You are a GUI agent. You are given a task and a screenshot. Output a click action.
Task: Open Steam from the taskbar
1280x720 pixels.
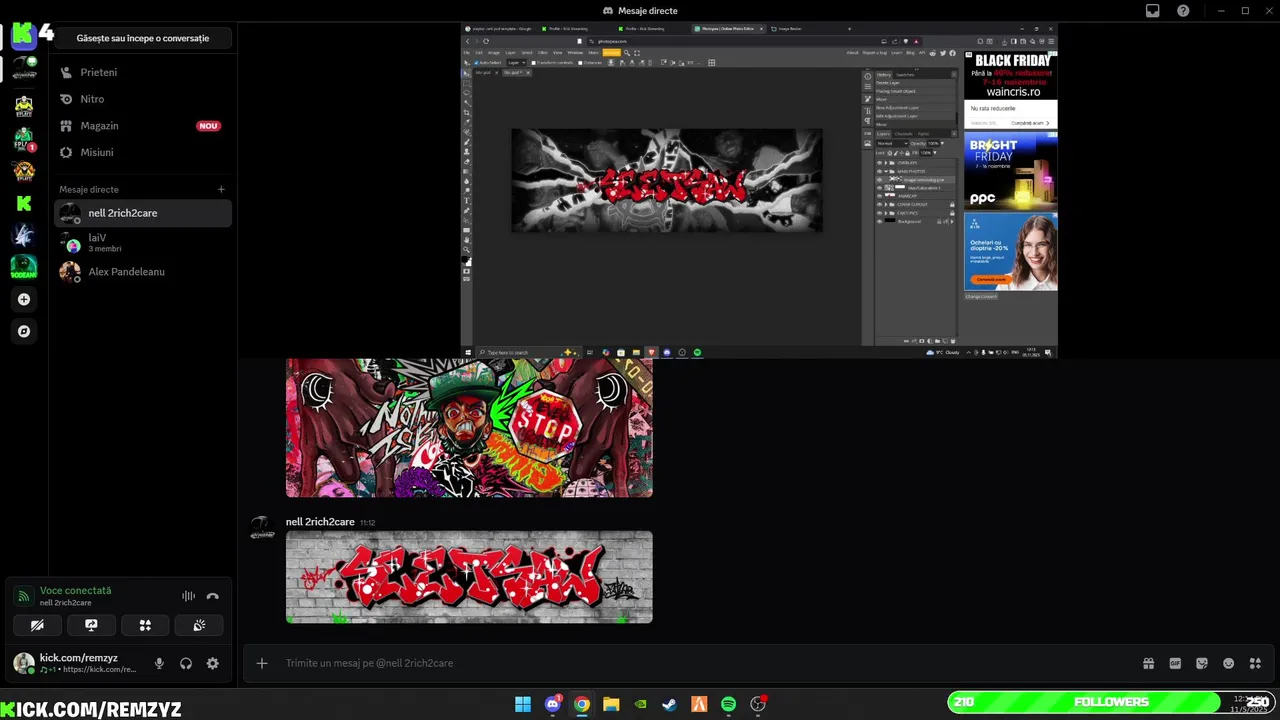tap(669, 704)
